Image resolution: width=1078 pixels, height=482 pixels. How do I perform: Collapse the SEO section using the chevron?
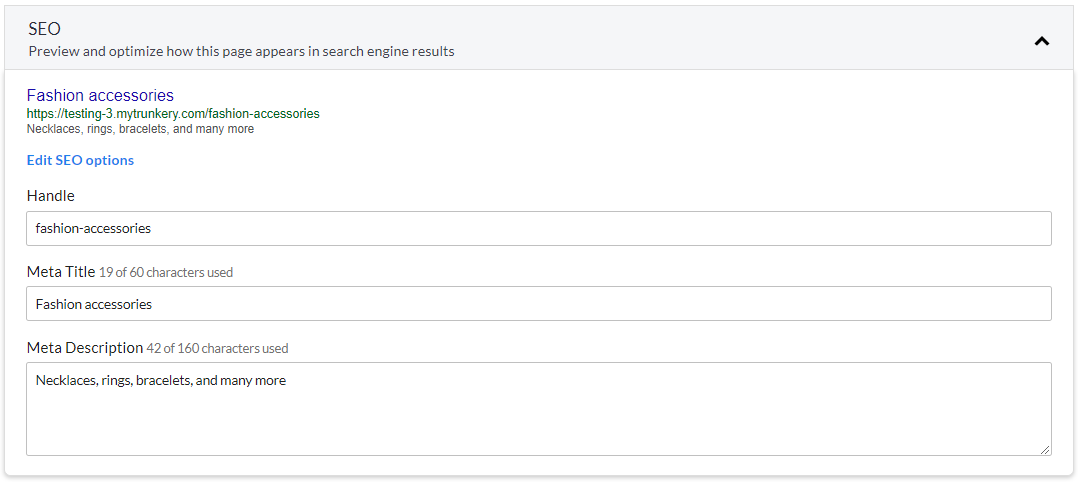point(1042,41)
